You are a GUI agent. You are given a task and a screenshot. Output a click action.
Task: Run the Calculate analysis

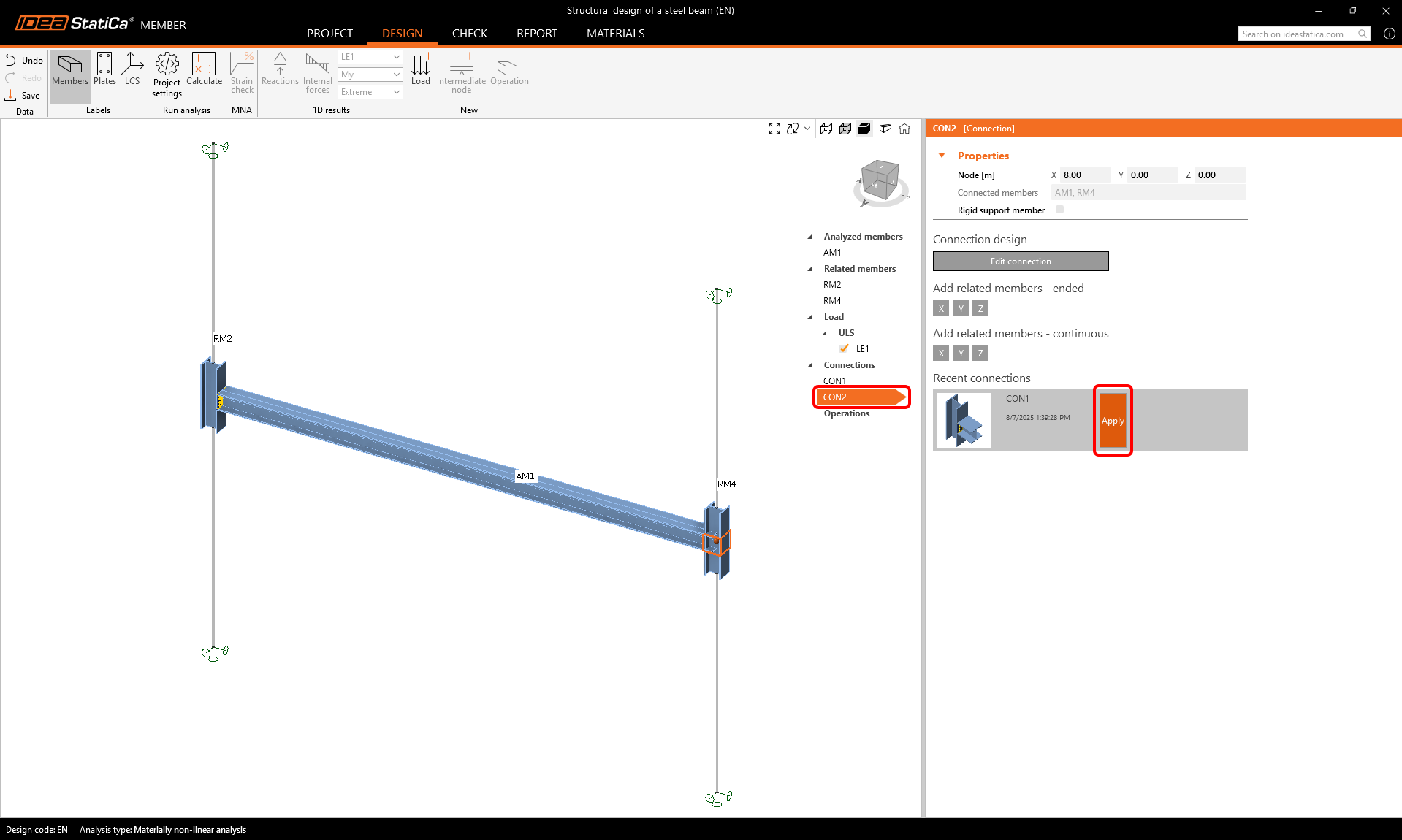point(204,69)
